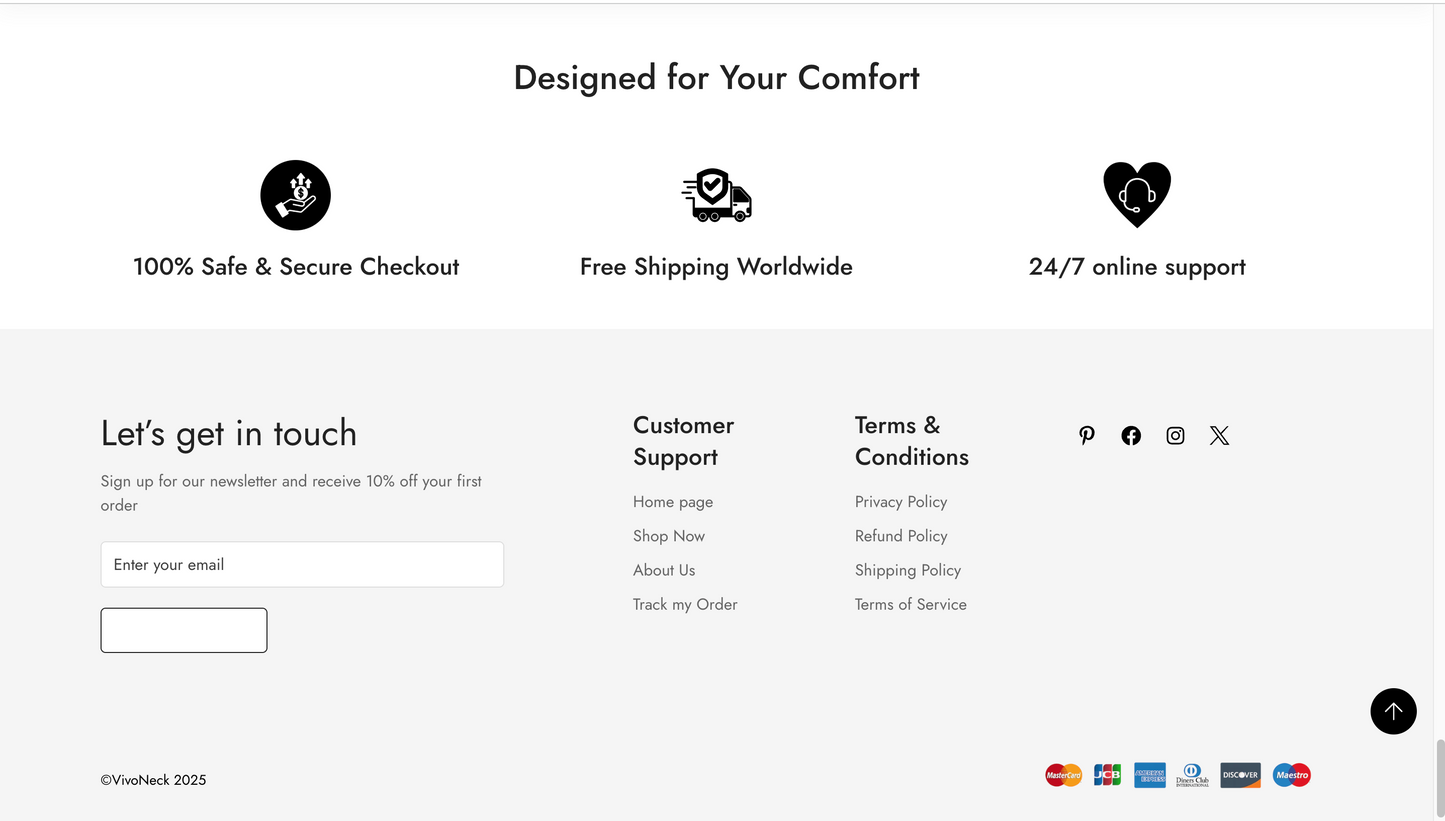The height and width of the screenshot is (821, 1445).
Task: Click the MasterCard payment icon
Action: [1063, 775]
